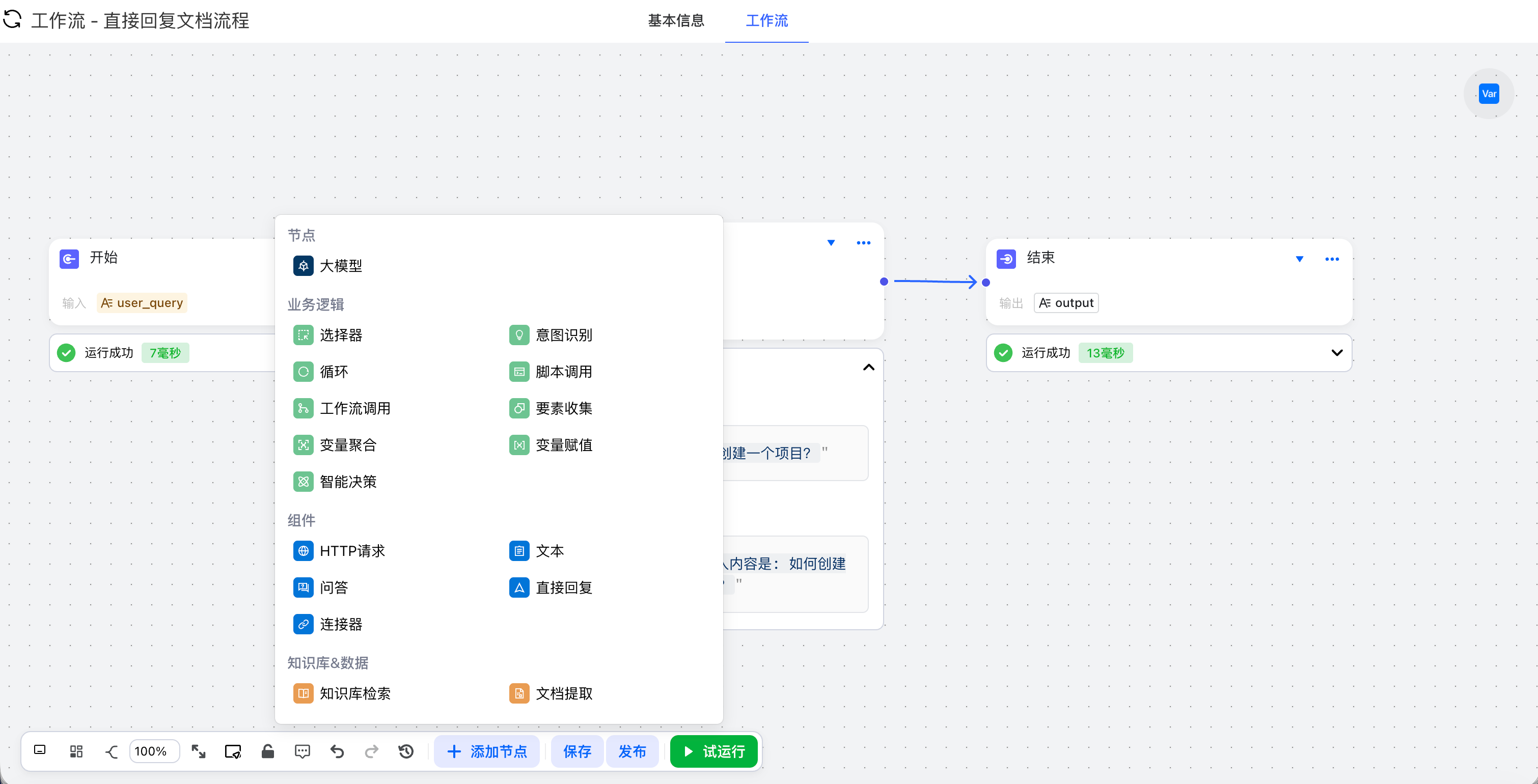Click the redo arrow icon
Screen dimensions: 1538x784
pos(371,751)
